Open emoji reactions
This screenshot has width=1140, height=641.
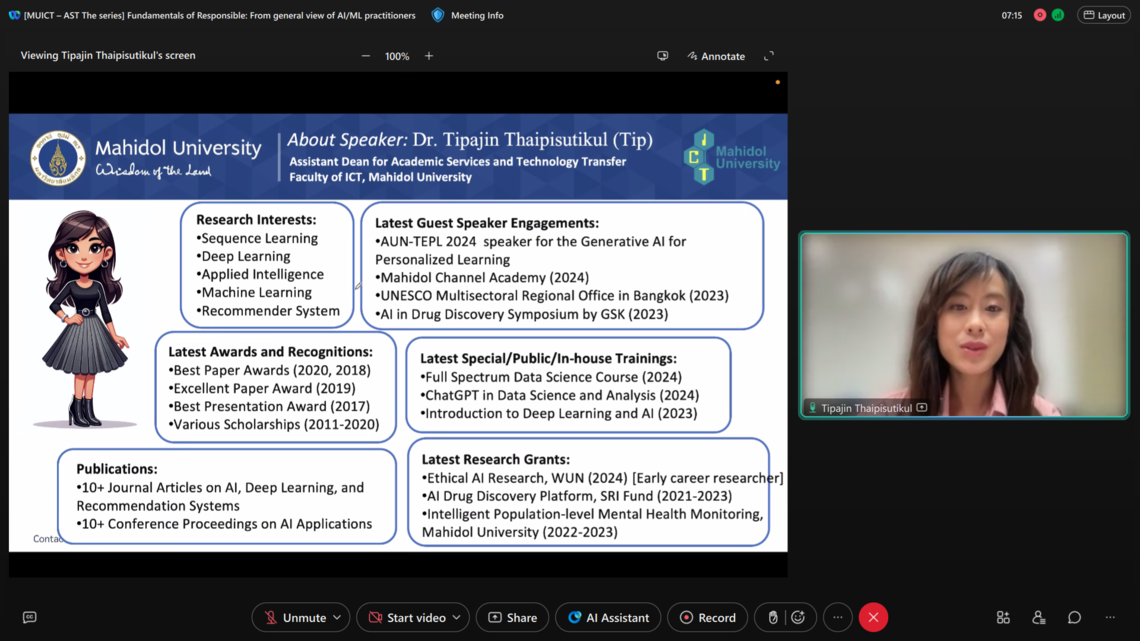[798, 617]
